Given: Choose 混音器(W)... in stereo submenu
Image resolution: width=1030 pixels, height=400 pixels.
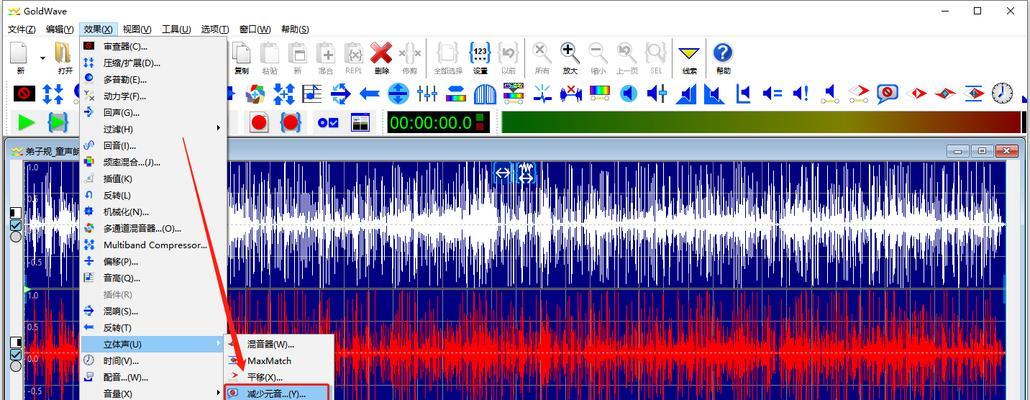Looking at the screenshot, I should [279, 344].
